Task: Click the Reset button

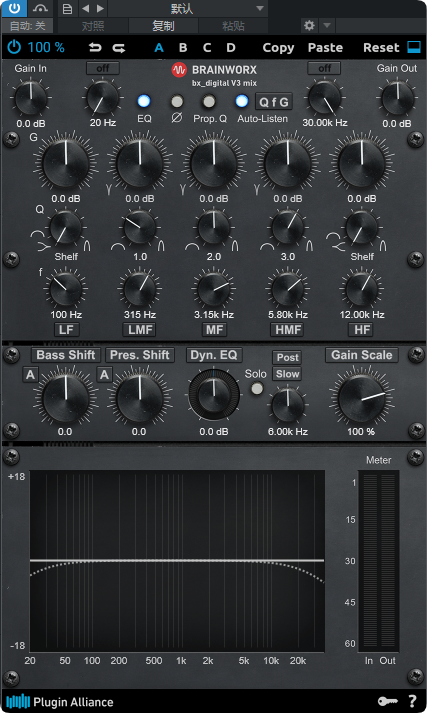Action: 381,47
